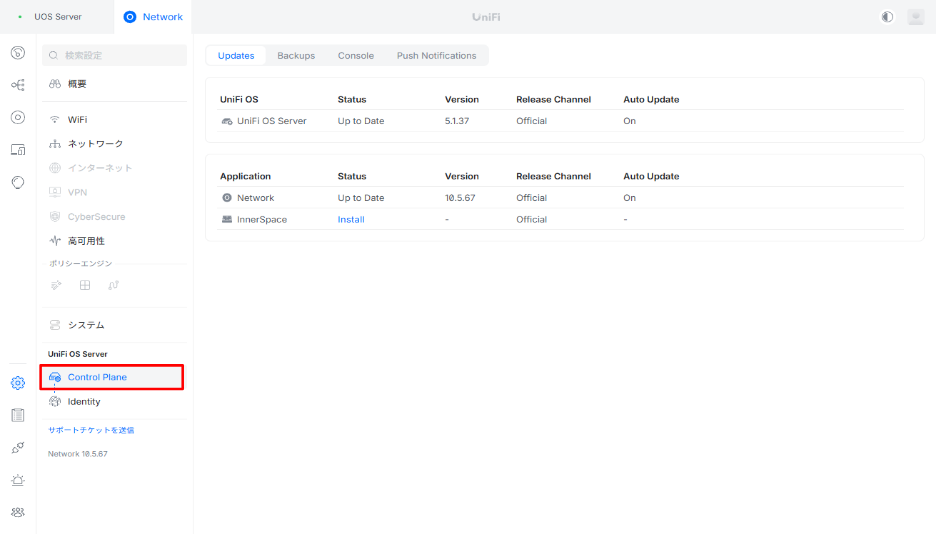Click the InnerSpace application icon in table
Image resolution: width=936 pixels, height=534 pixels.
pyautogui.click(x=227, y=220)
